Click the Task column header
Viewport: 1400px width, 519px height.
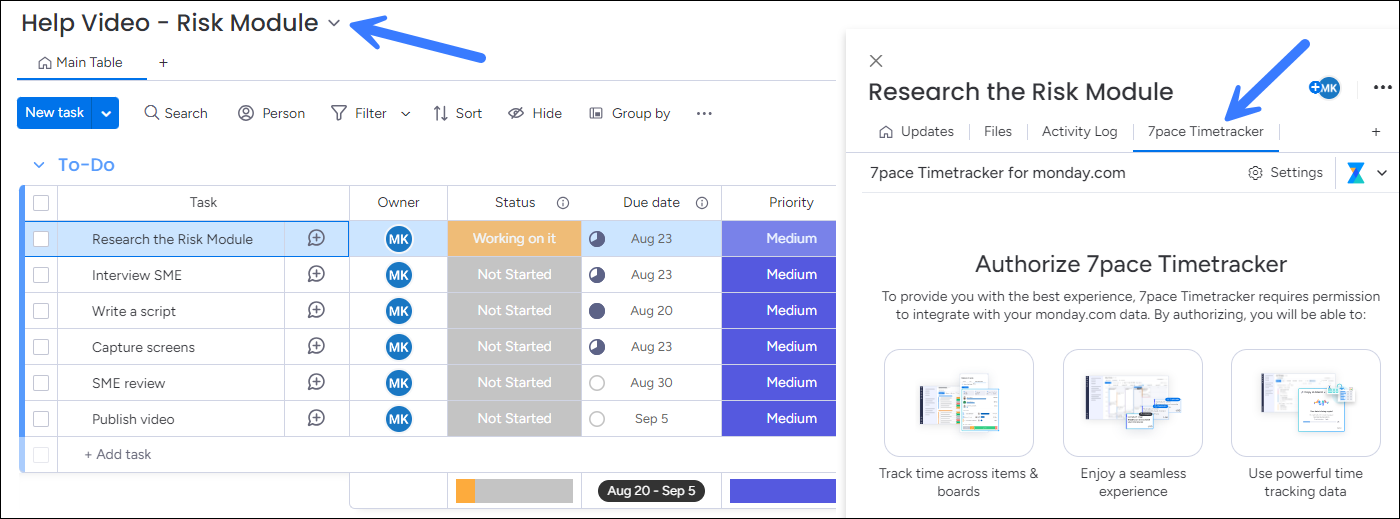click(x=203, y=203)
